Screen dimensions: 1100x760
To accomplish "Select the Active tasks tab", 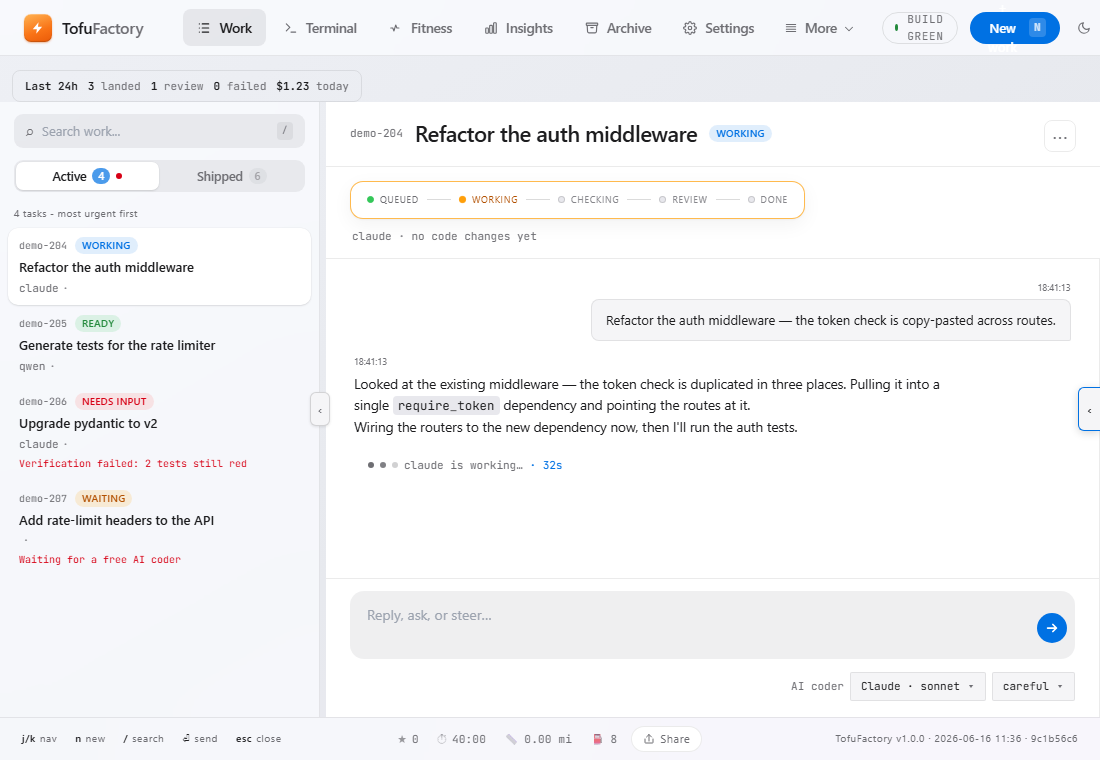I will pyautogui.click(x=88, y=176).
